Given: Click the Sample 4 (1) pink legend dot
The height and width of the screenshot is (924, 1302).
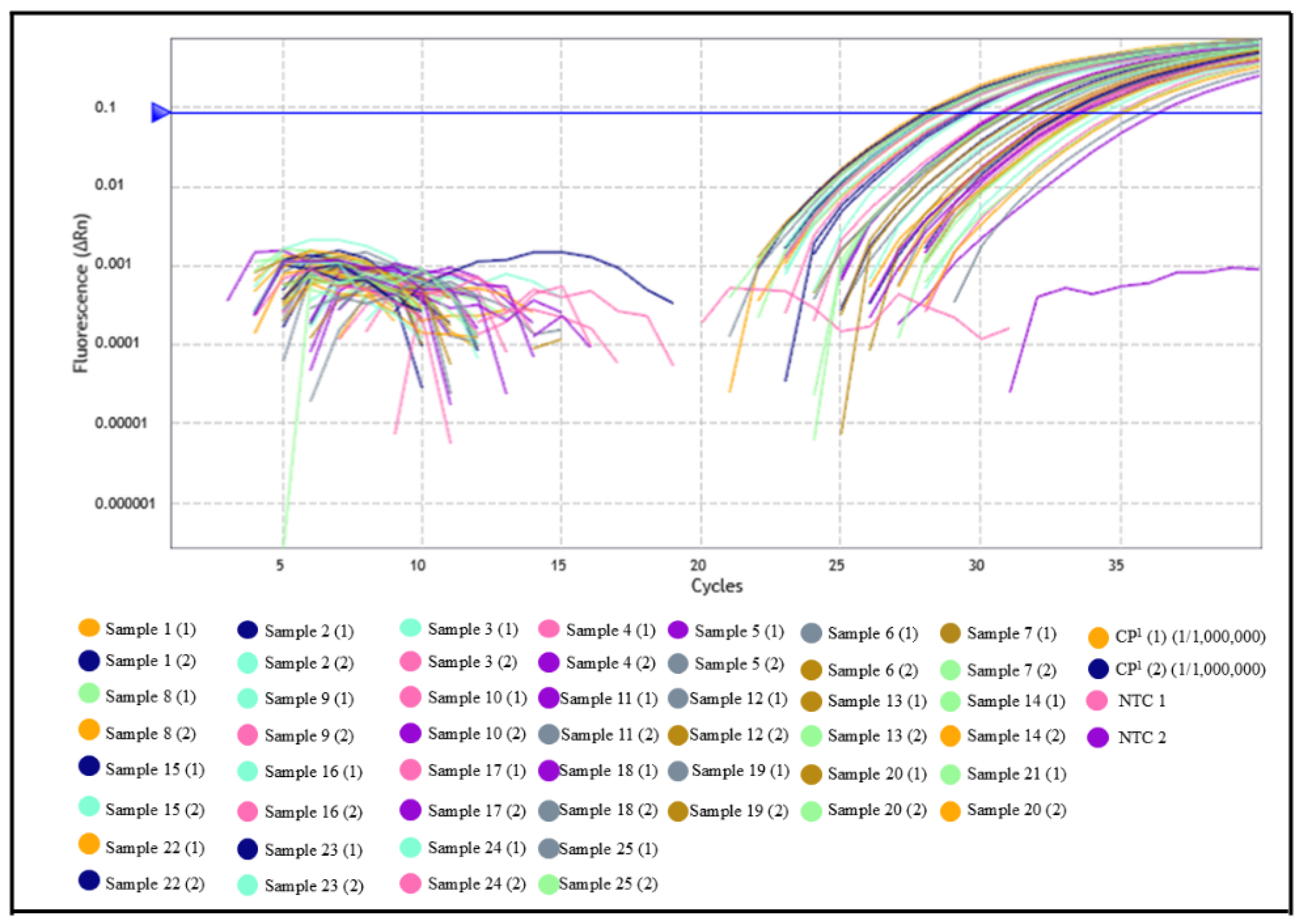Looking at the screenshot, I should point(549,629).
